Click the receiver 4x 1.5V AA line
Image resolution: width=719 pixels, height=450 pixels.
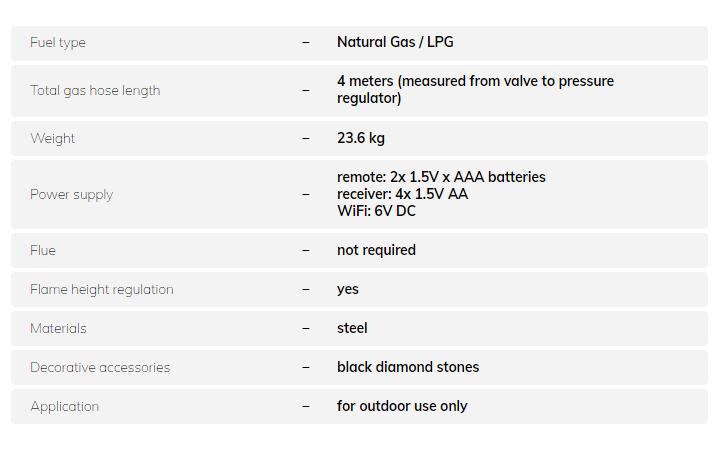click(x=402, y=194)
